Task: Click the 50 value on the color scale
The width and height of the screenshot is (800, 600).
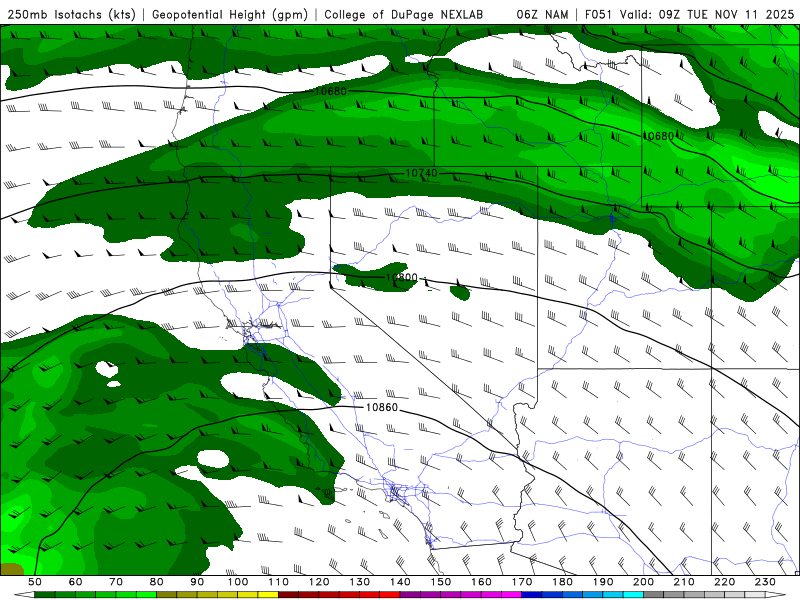Action: click(x=35, y=582)
